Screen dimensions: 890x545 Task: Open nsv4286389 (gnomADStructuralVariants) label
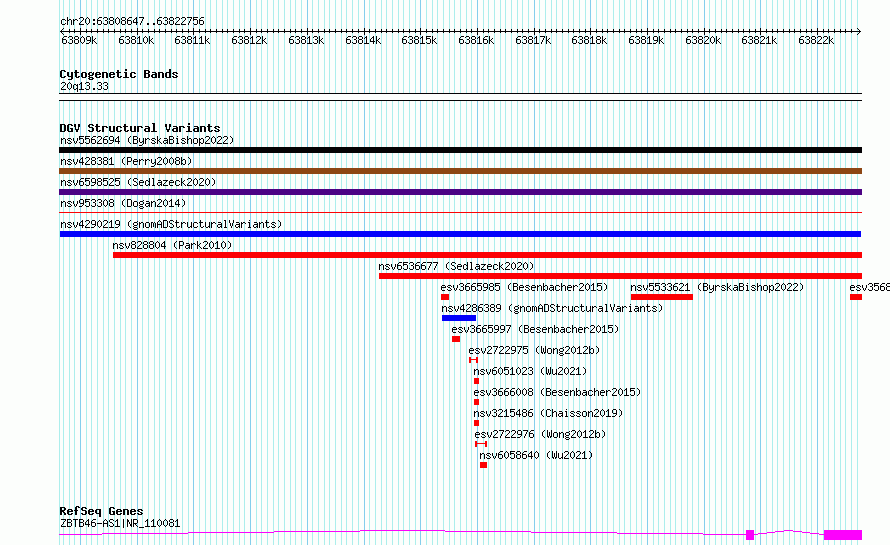[552, 308]
